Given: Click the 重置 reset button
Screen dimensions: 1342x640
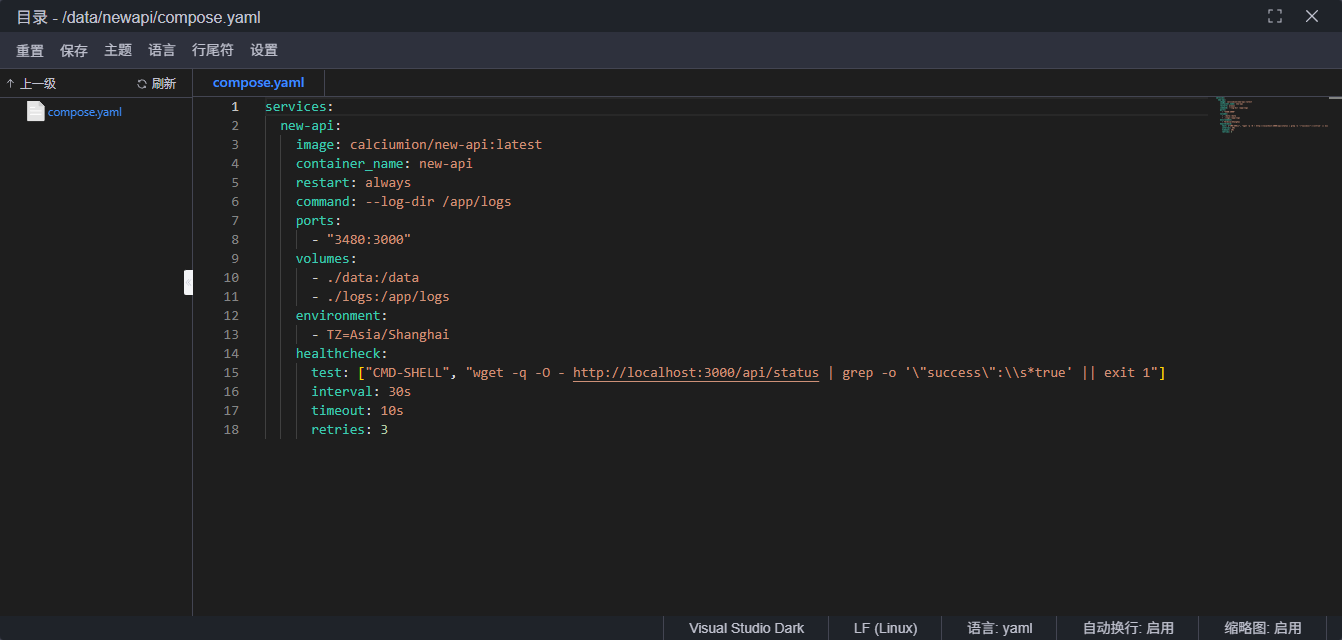Looking at the screenshot, I should [x=30, y=50].
